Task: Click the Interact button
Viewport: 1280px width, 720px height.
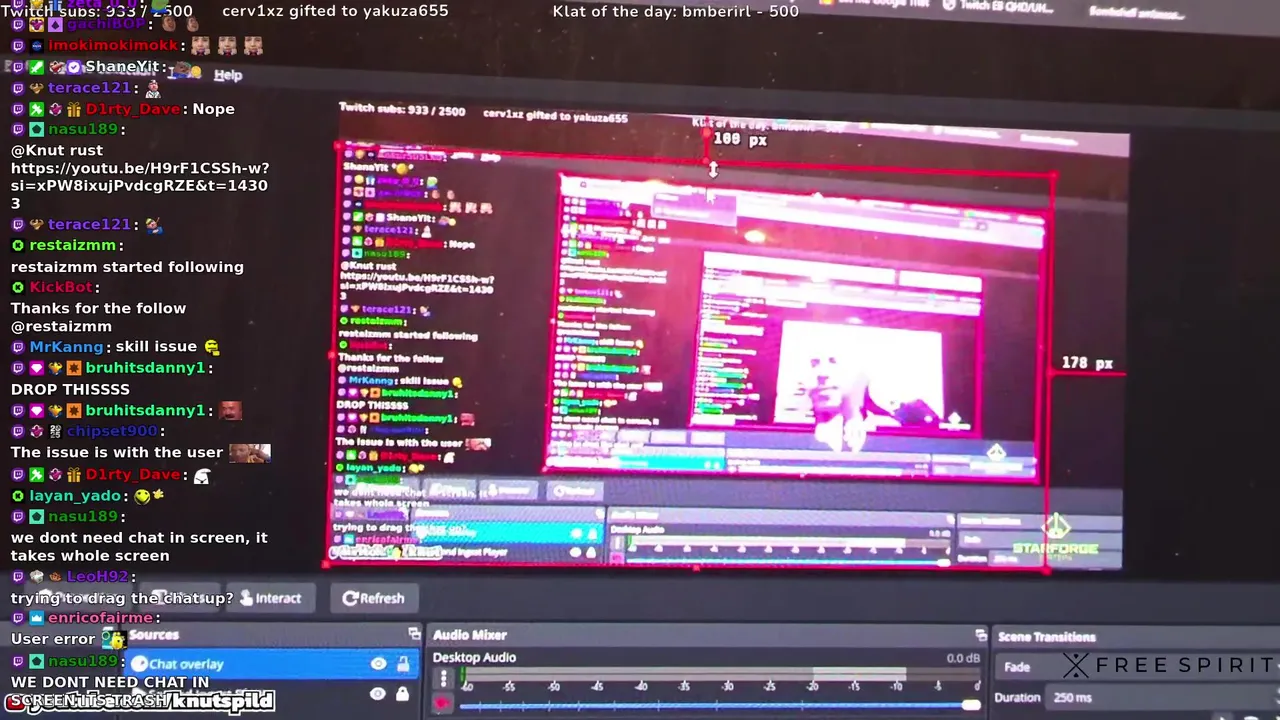Action: 270,598
